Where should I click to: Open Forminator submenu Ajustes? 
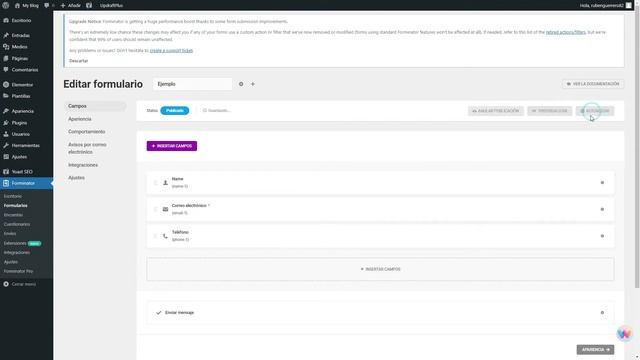click(11, 262)
